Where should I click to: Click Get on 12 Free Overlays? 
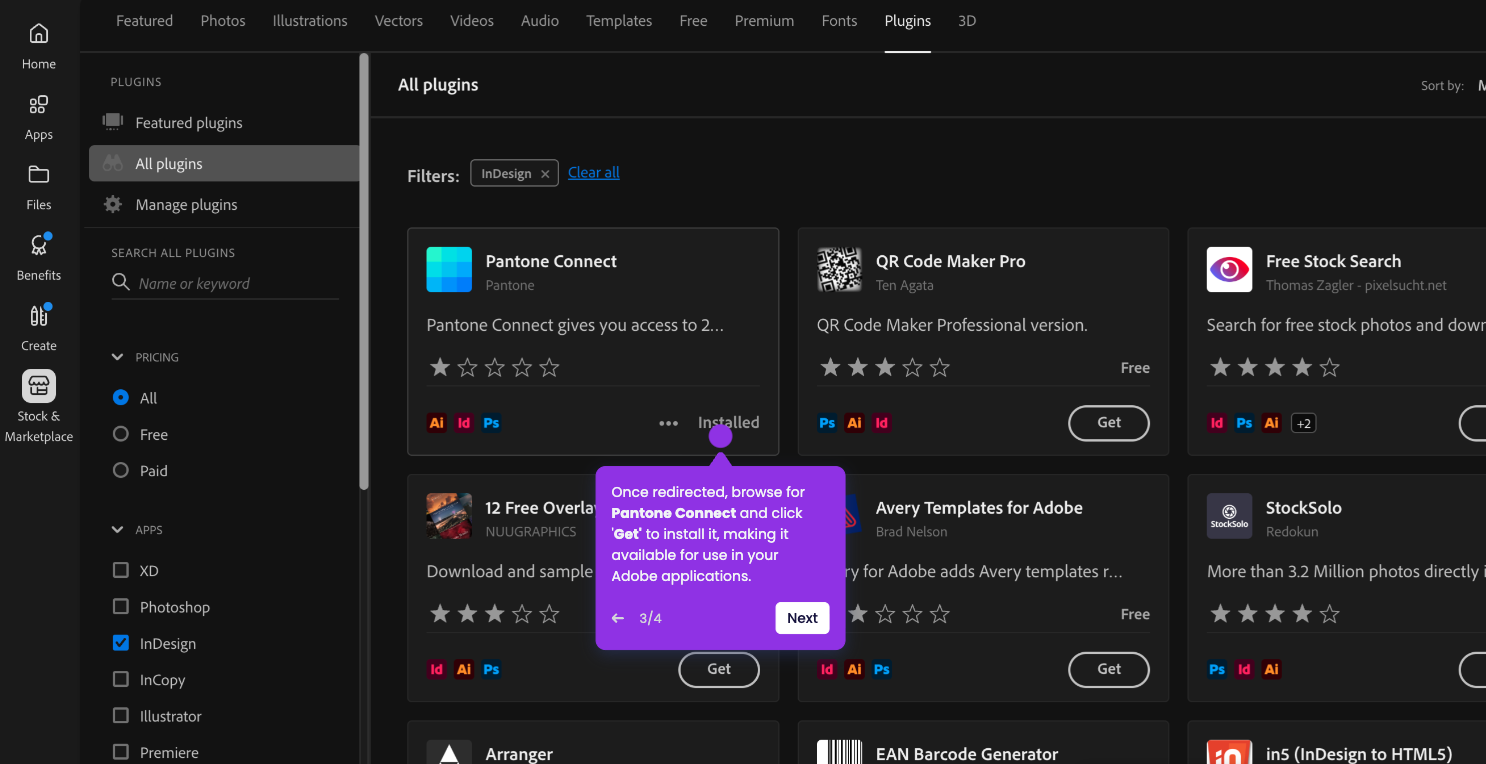point(719,669)
